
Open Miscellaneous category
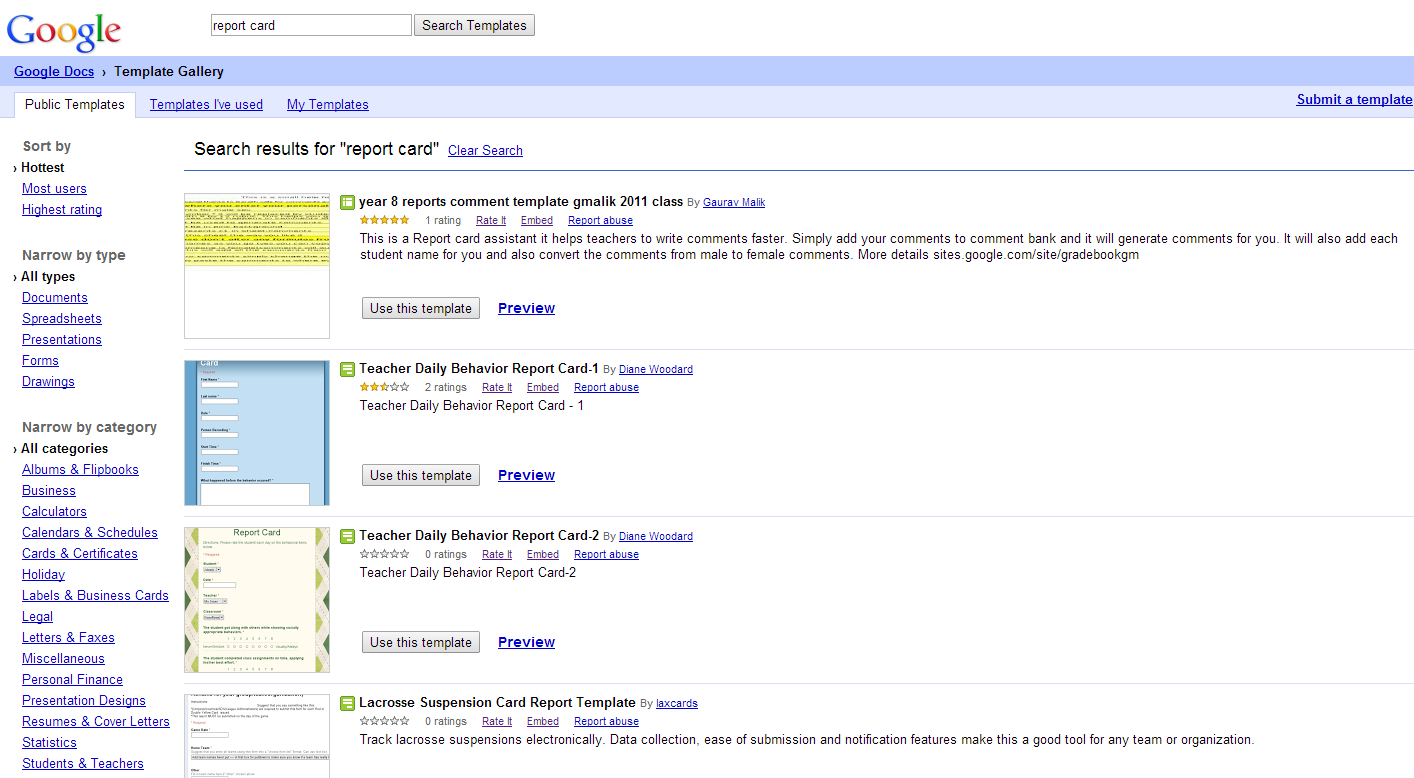63,658
